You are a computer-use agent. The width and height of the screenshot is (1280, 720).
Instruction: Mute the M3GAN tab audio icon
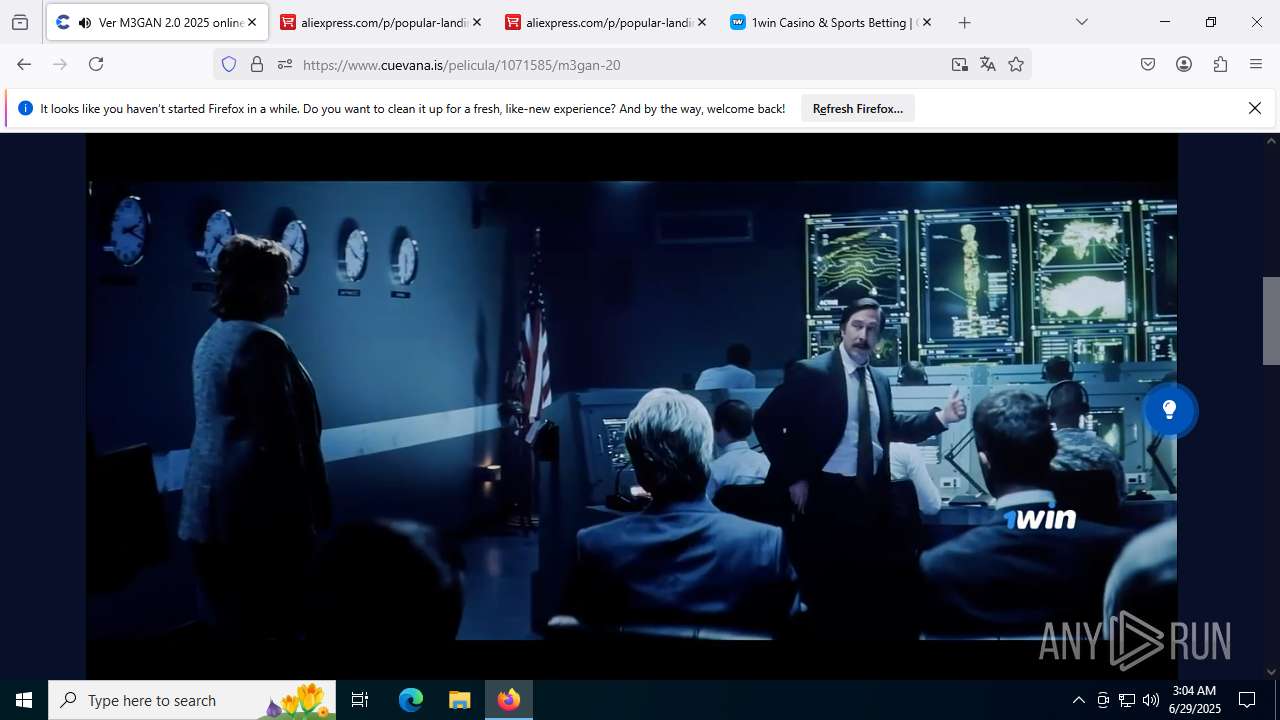pyautogui.click(x=84, y=22)
